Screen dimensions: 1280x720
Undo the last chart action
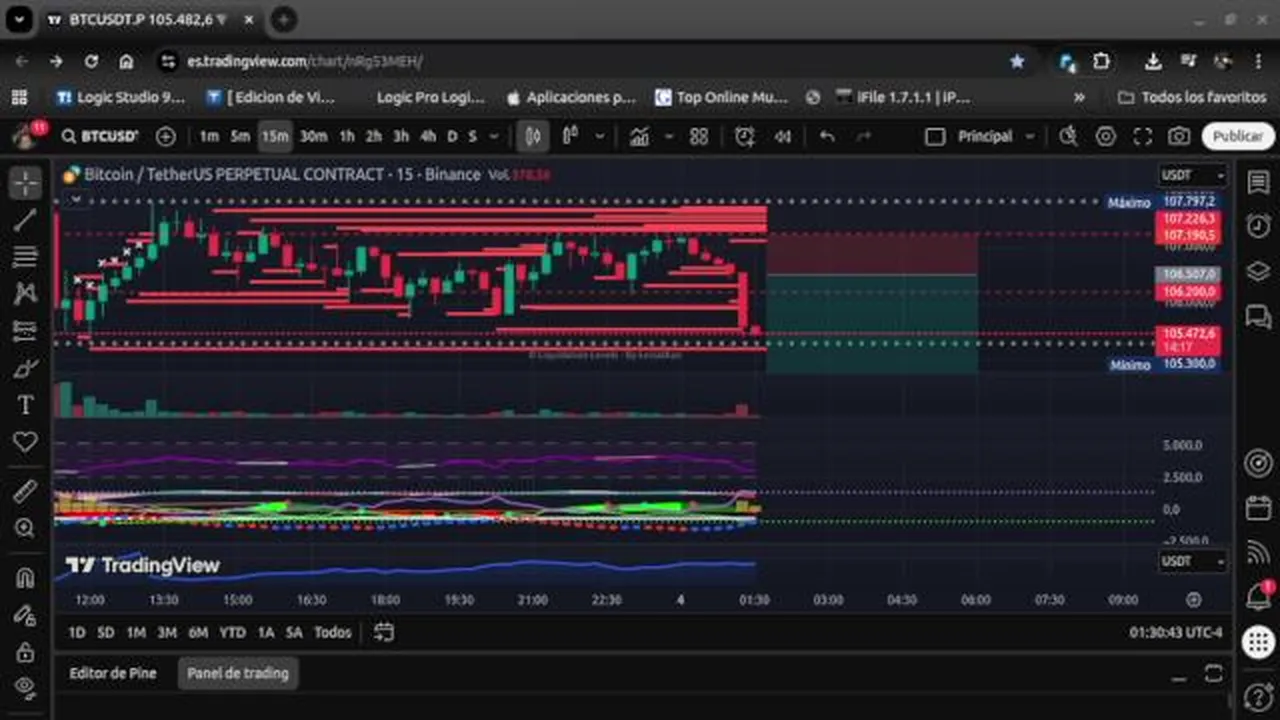click(x=827, y=136)
